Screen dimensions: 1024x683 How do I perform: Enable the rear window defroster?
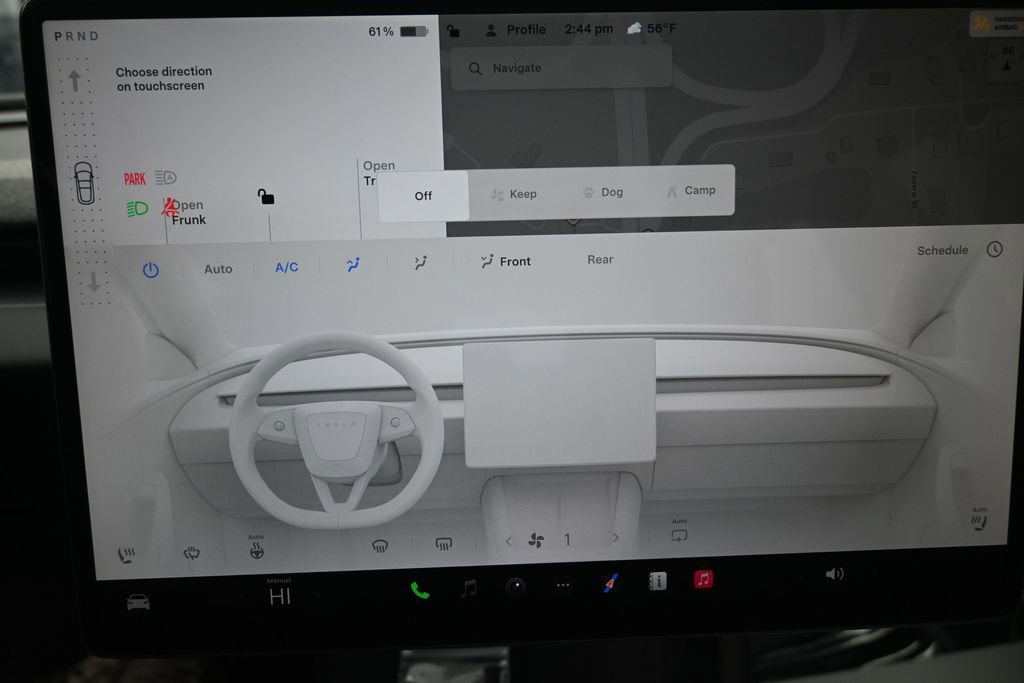point(444,546)
